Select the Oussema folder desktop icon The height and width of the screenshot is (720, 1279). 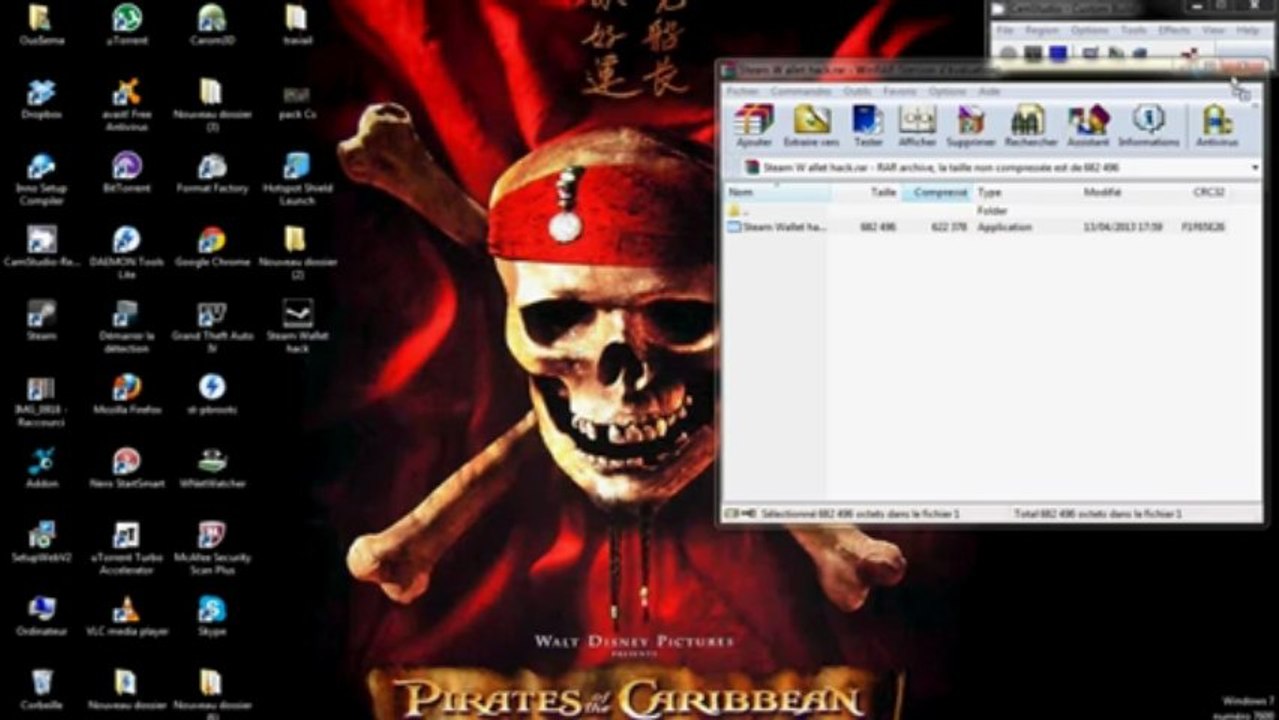tap(41, 26)
